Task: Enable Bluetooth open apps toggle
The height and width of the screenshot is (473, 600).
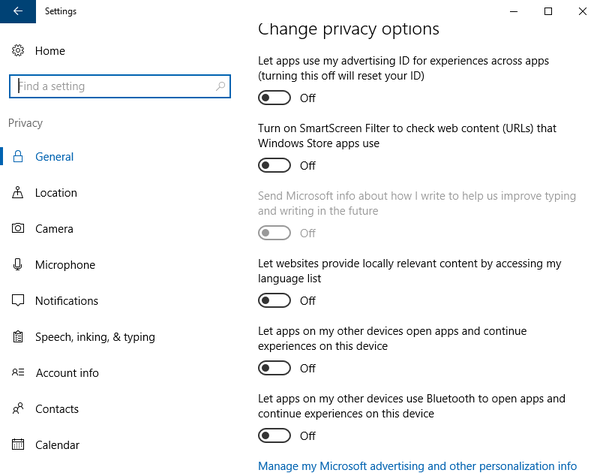Action: click(274, 435)
